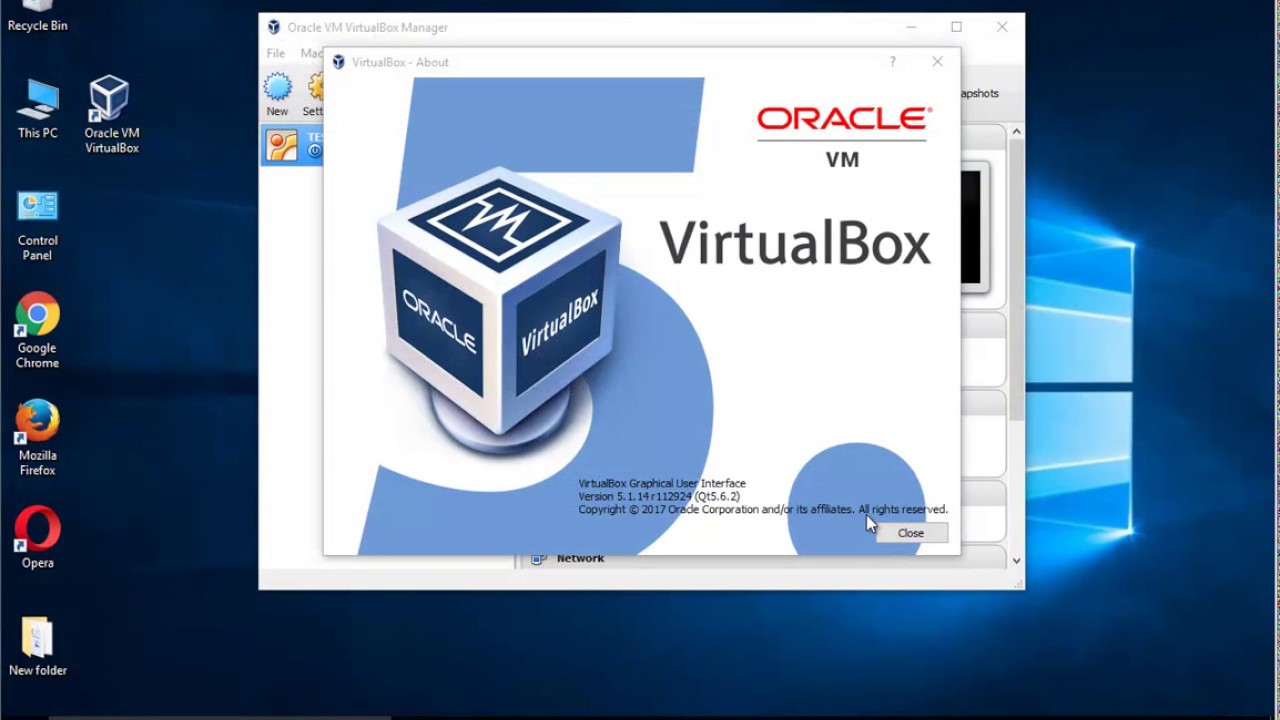
Task: Click the VirtualBox icon in Manager title bar
Action: pos(273,27)
